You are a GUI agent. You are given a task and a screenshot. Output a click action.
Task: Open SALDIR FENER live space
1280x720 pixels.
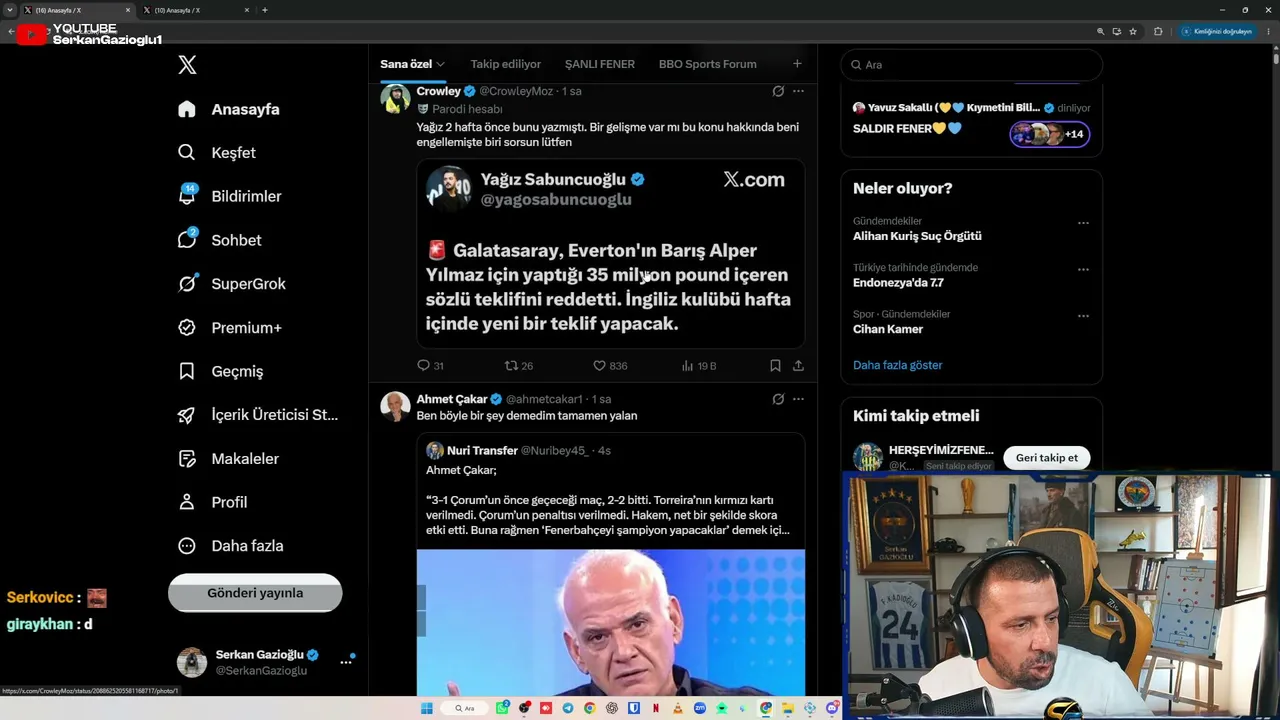(x=907, y=128)
